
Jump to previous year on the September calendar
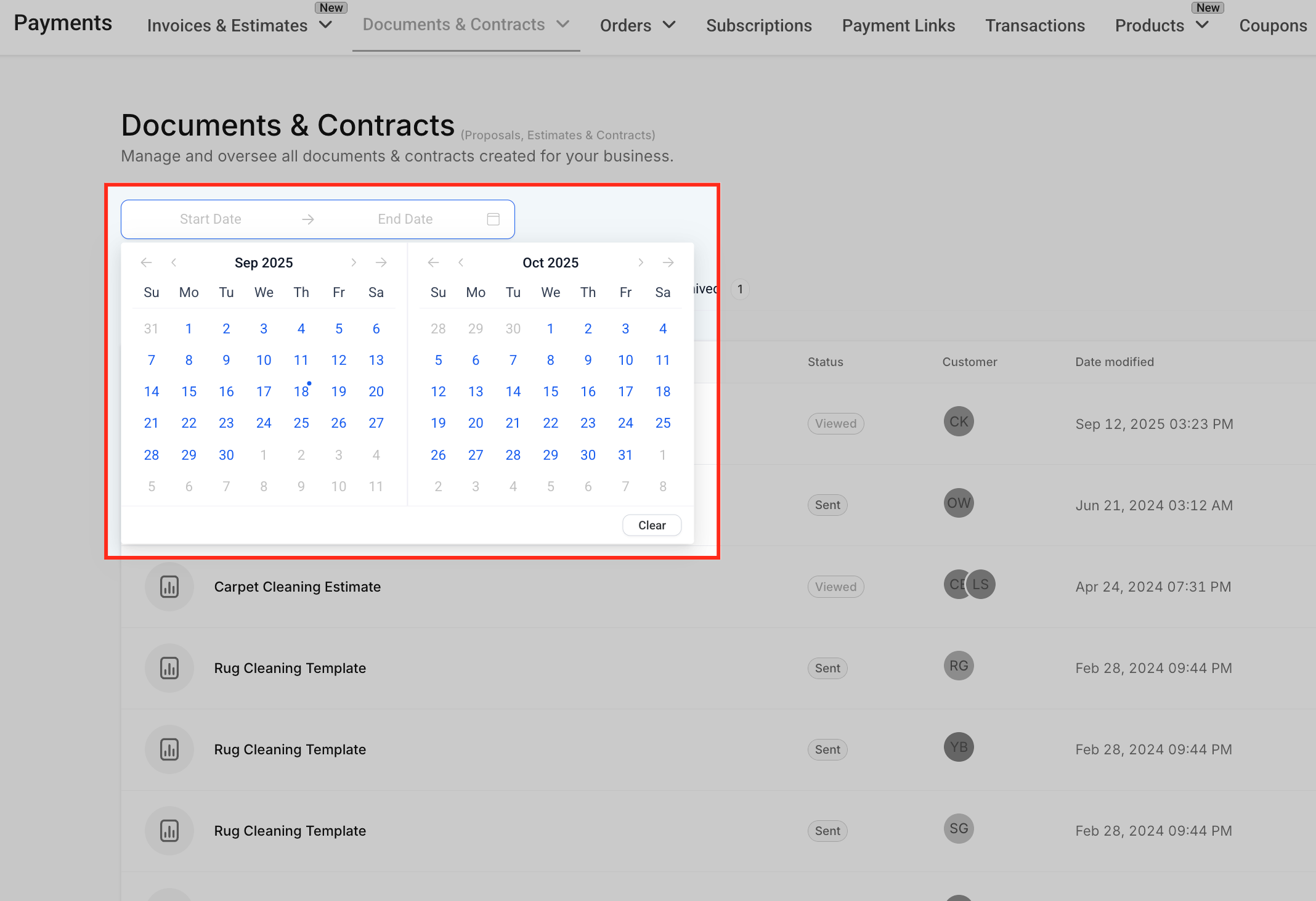point(146,262)
